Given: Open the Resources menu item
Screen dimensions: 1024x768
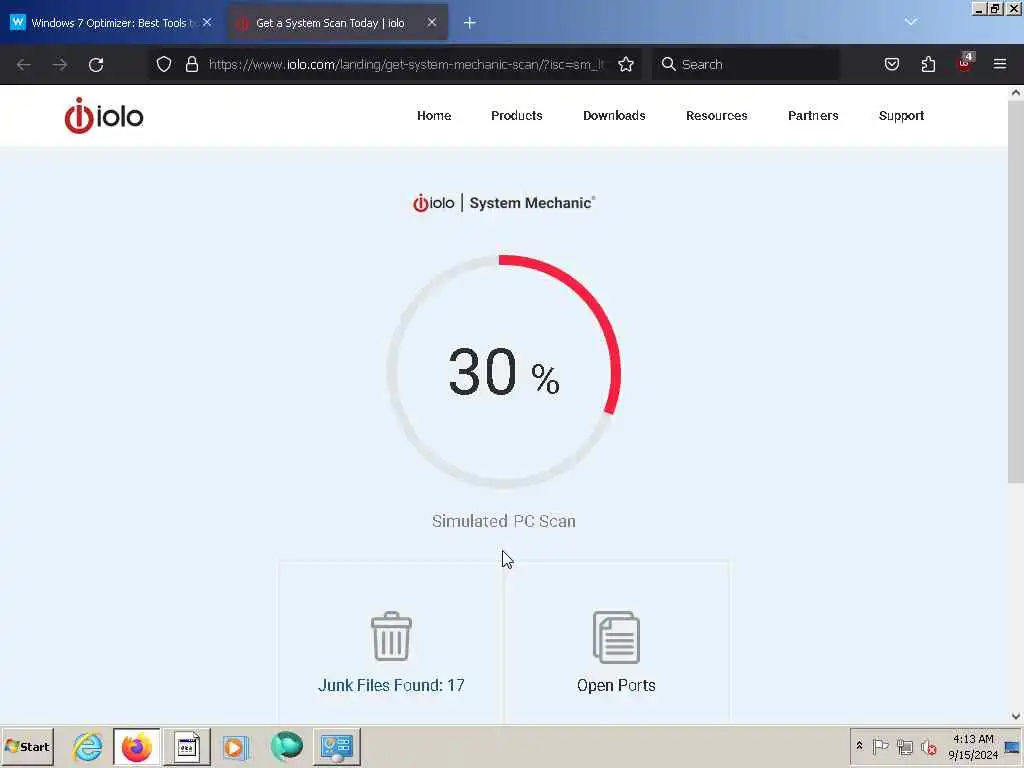Looking at the screenshot, I should 716,116.
